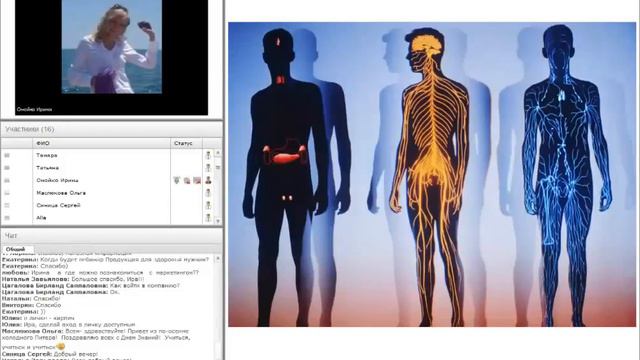Click Синица Сергей's 'Добрый вечер!' message
Image resolution: width=640 pixels, height=360 pixels.
[x=50, y=354]
